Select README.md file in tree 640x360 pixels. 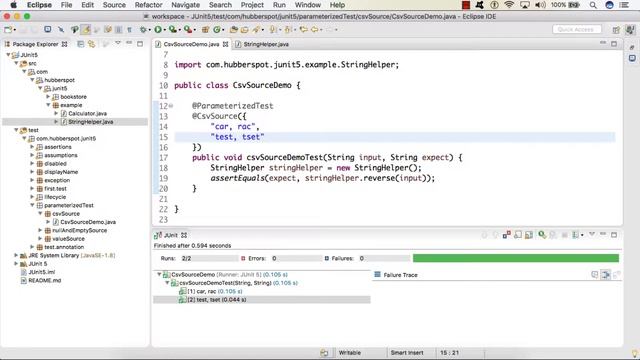point(44,280)
